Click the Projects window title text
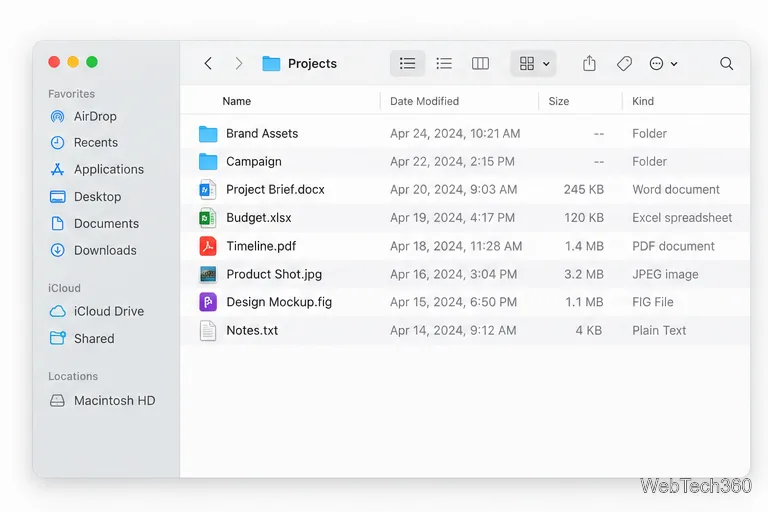 pos(312,64)
